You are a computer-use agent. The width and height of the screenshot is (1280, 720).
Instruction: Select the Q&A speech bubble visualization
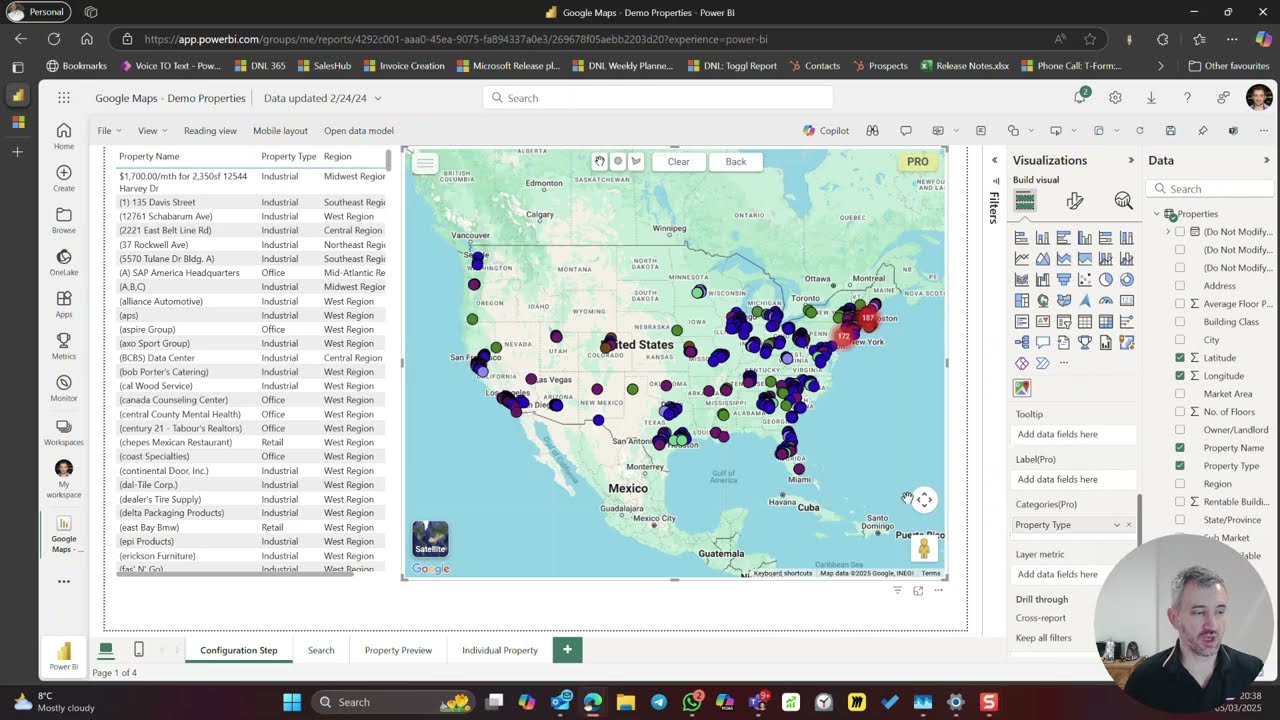tap(1043, 343)
